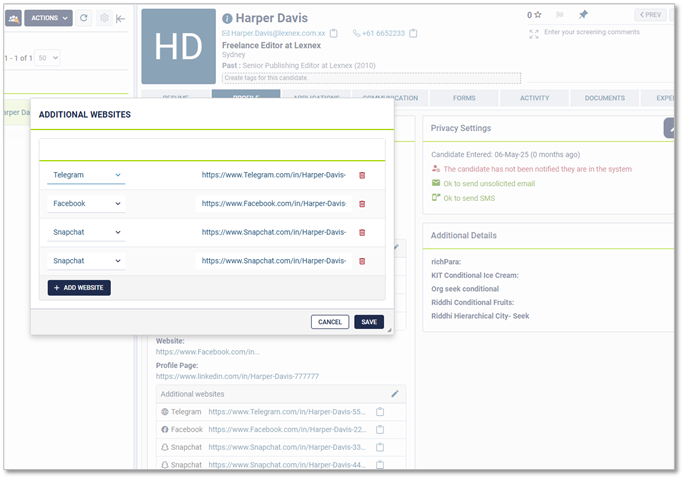Copy the email address clipboard icon
Viewport: 683px width, 478px height.
(x=334, y=33)
